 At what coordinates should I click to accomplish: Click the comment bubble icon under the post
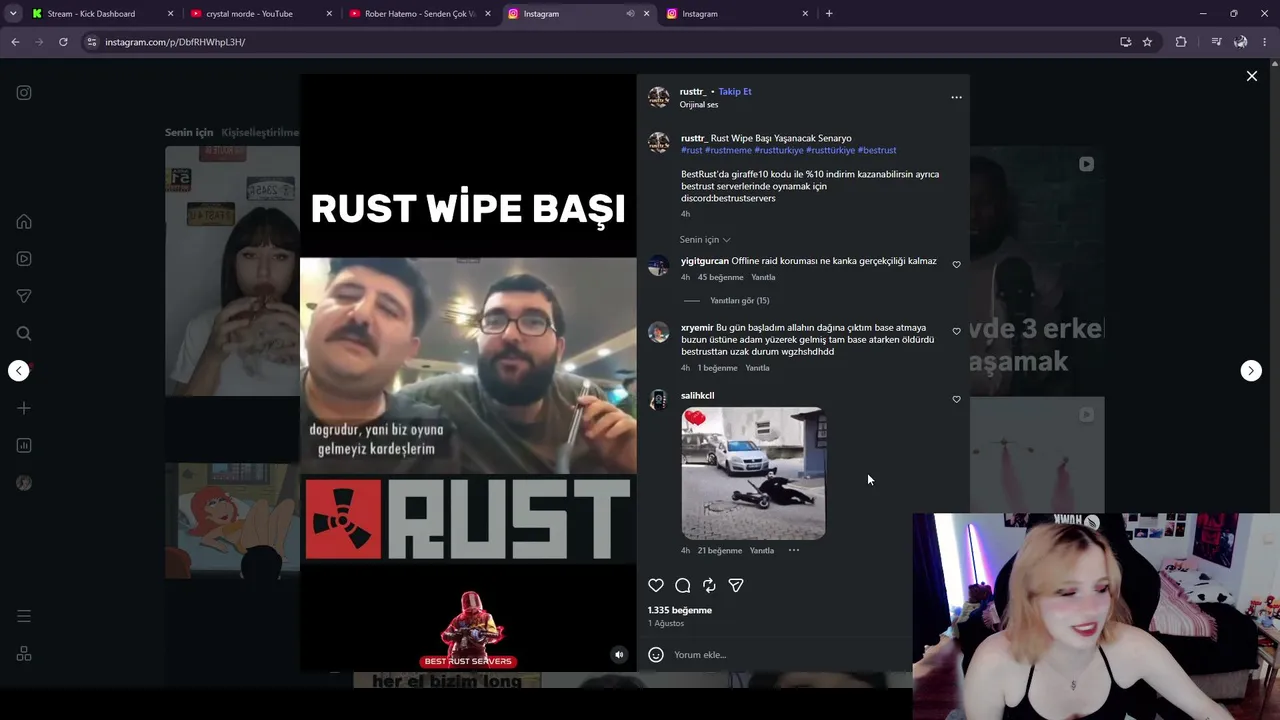[683, 585]
